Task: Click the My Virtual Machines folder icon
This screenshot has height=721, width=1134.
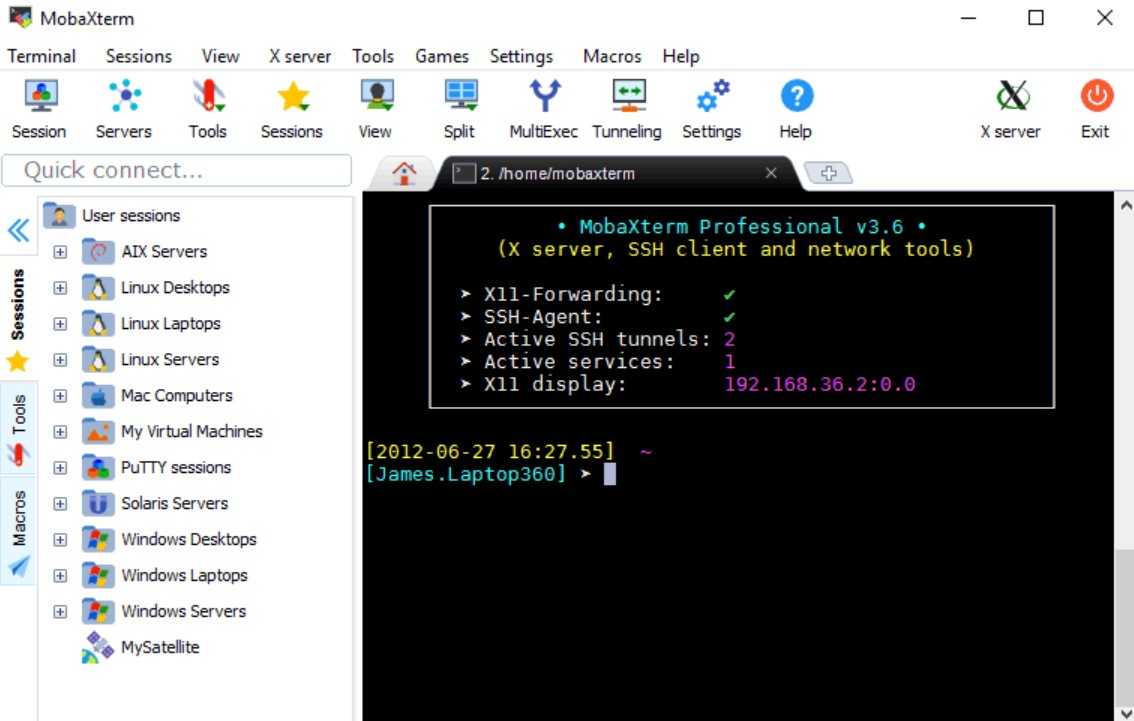Action: pyautogui.click(x=98, y=432)
